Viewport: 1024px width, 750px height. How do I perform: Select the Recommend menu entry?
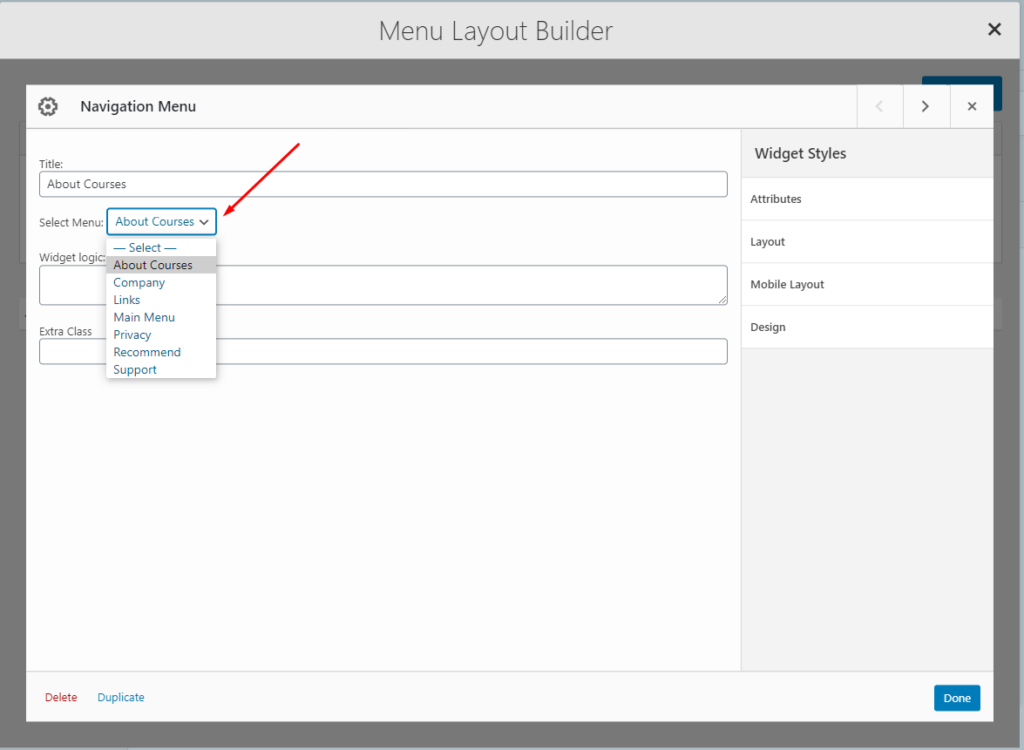147,352
